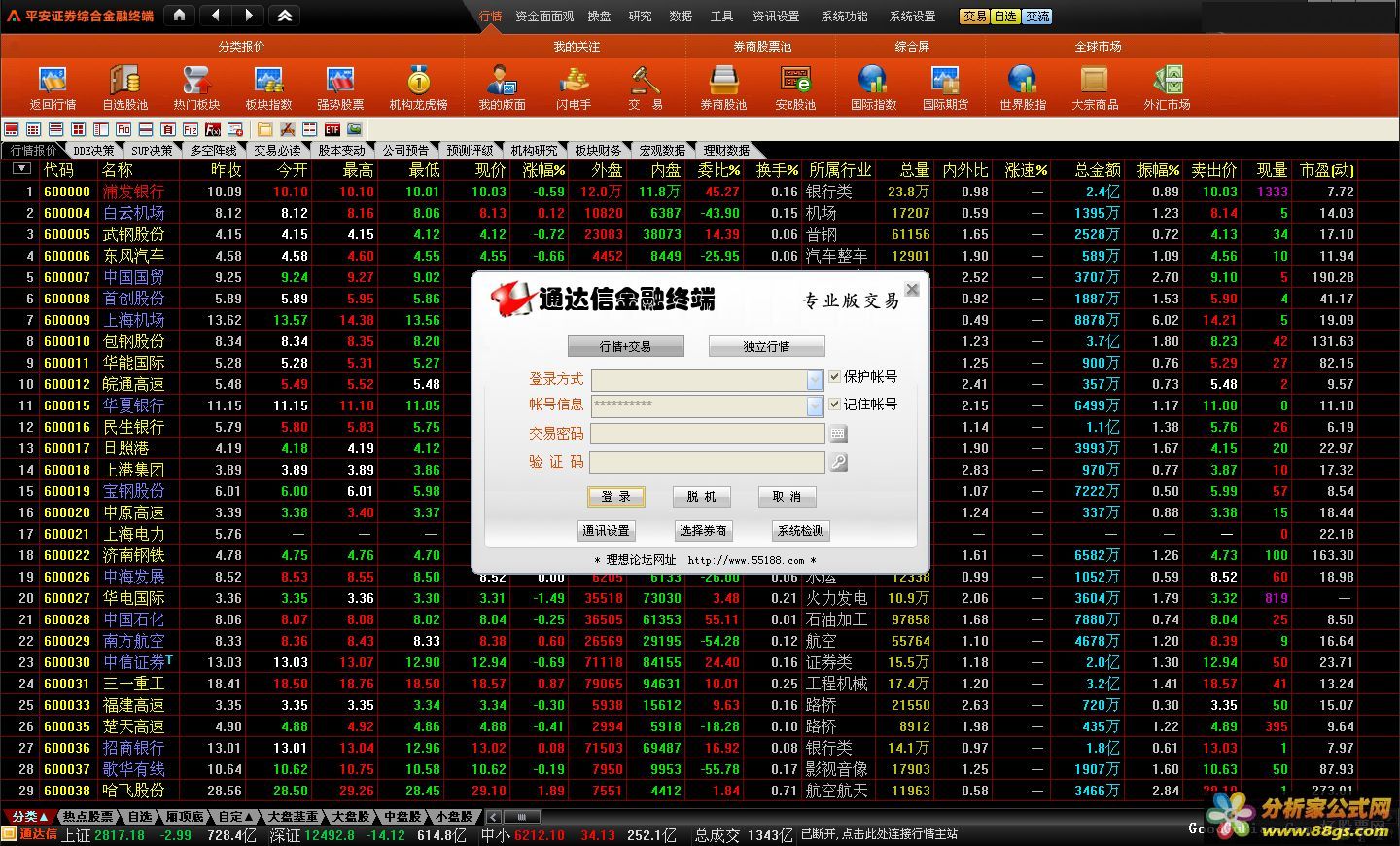Open 外汇市场 icon
1400x846 pixels.
(1167, 88)
